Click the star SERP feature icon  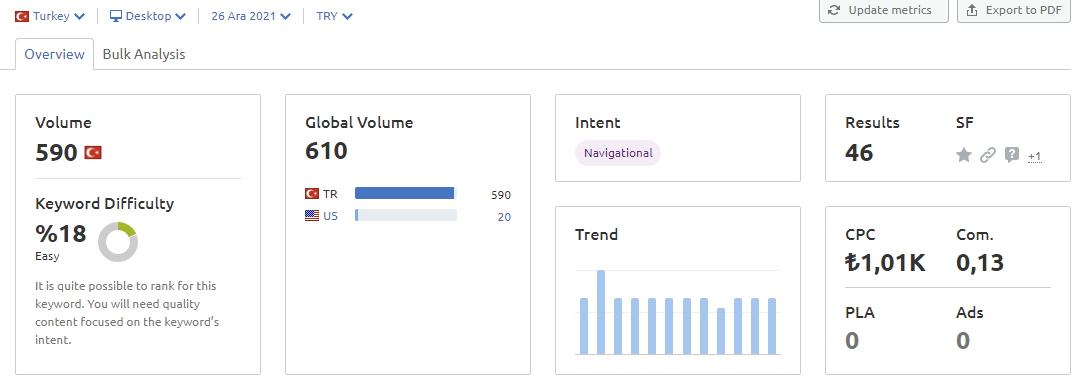tap(964, 155)
